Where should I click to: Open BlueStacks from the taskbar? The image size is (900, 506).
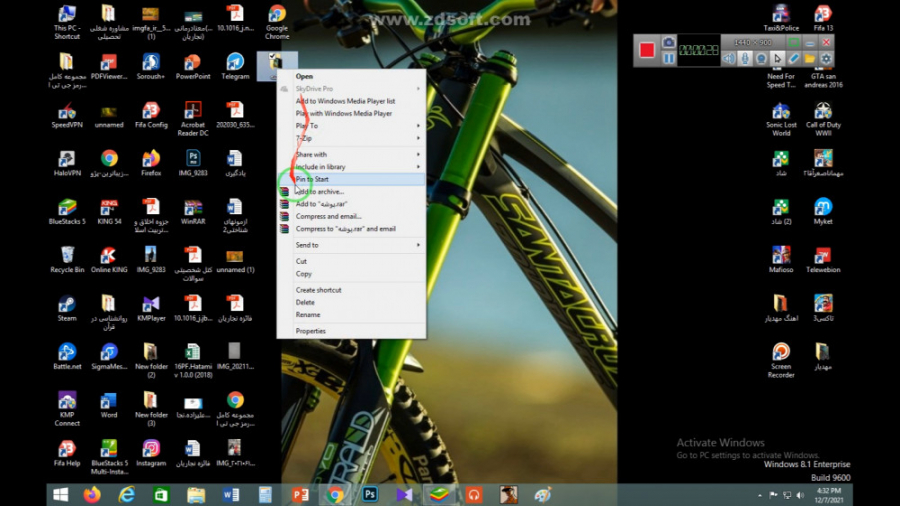click(x=439, y=495)
